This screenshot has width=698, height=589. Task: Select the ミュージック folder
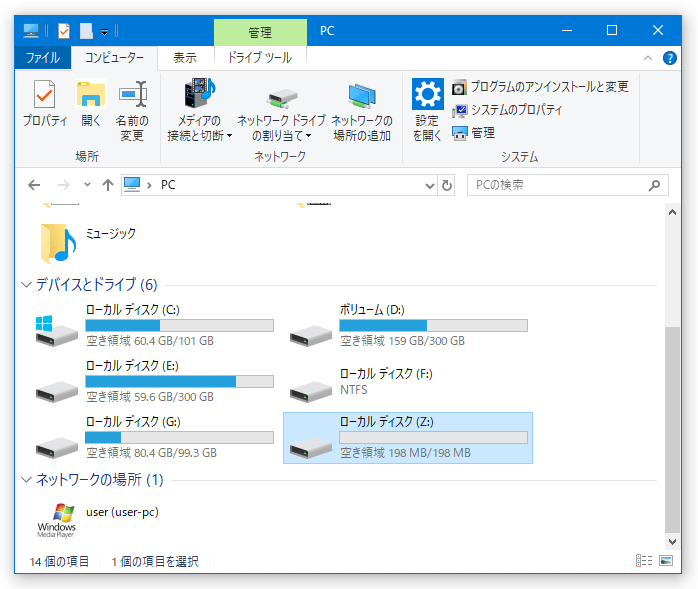[87, 242]
